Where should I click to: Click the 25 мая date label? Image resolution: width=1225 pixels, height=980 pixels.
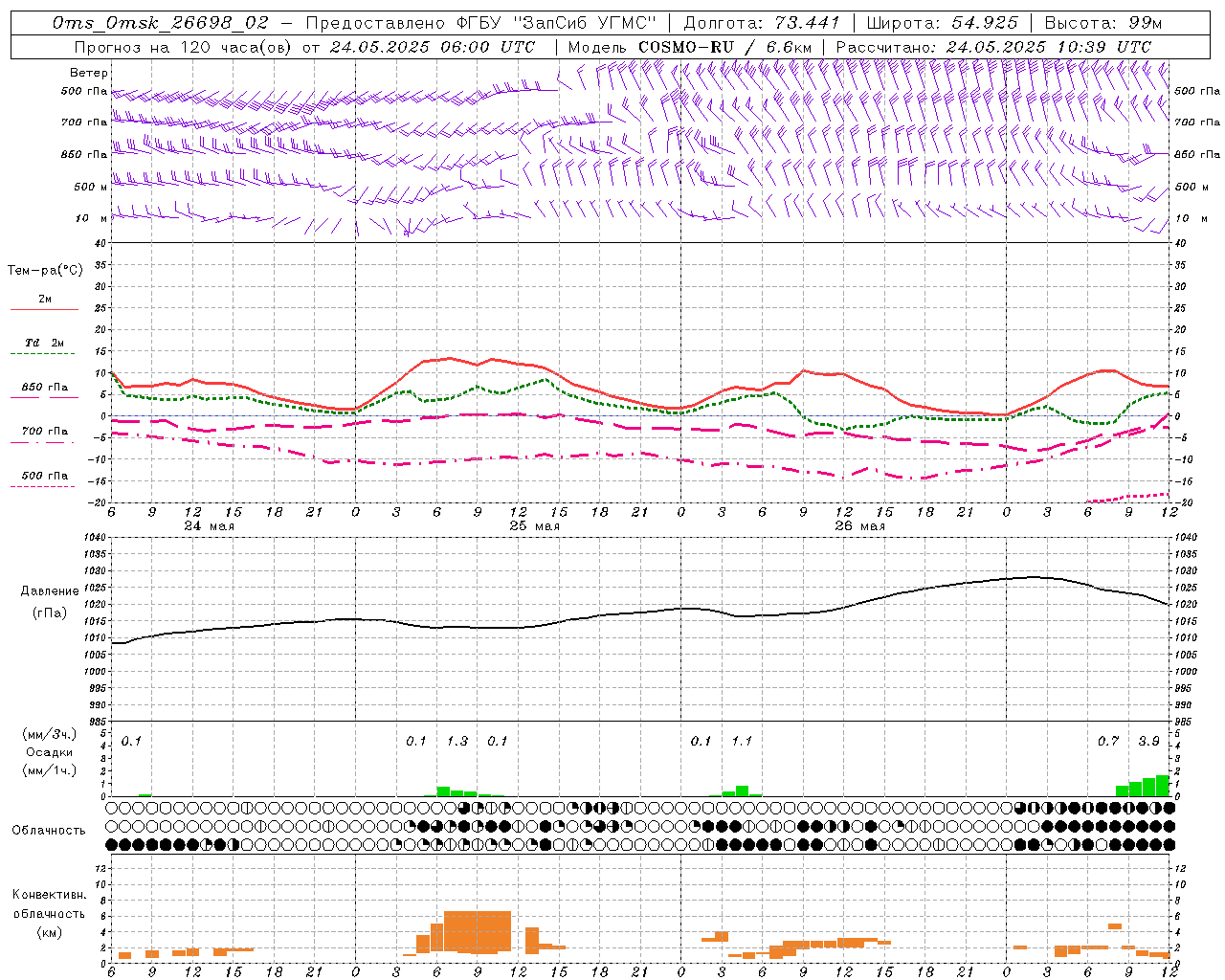tap(534, 526)
